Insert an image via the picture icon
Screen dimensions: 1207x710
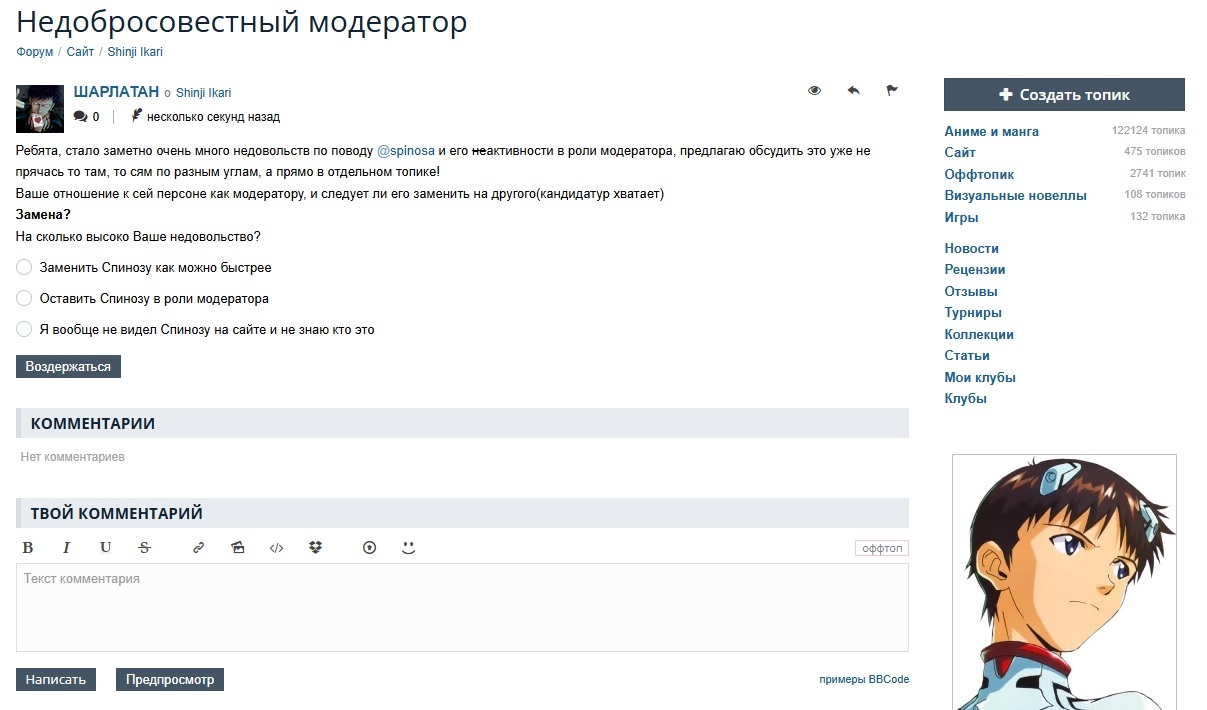pyautogui.click(x=237, y=548)
